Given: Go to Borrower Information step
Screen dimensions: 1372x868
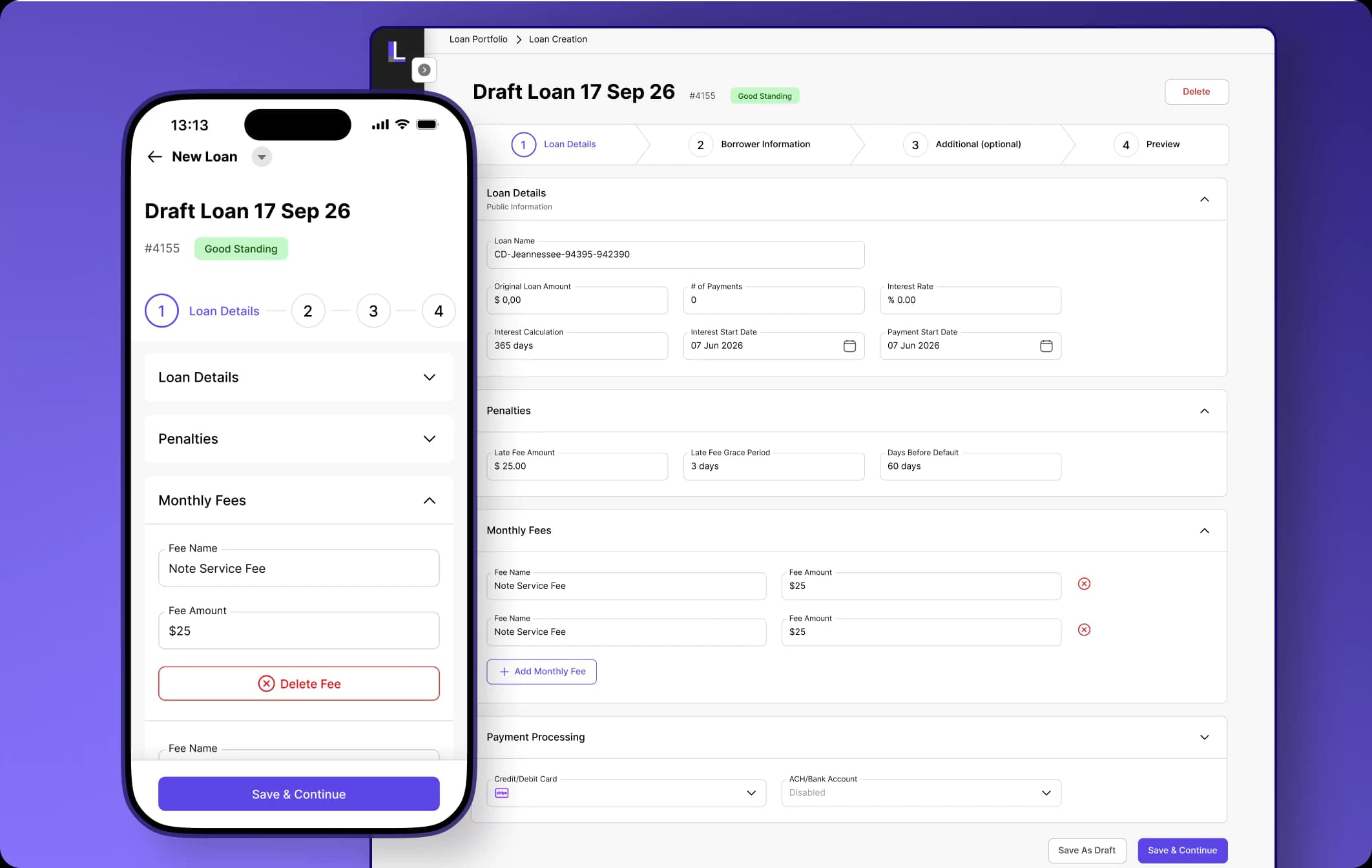Looking at the screenshot, I should pos(749,145).
